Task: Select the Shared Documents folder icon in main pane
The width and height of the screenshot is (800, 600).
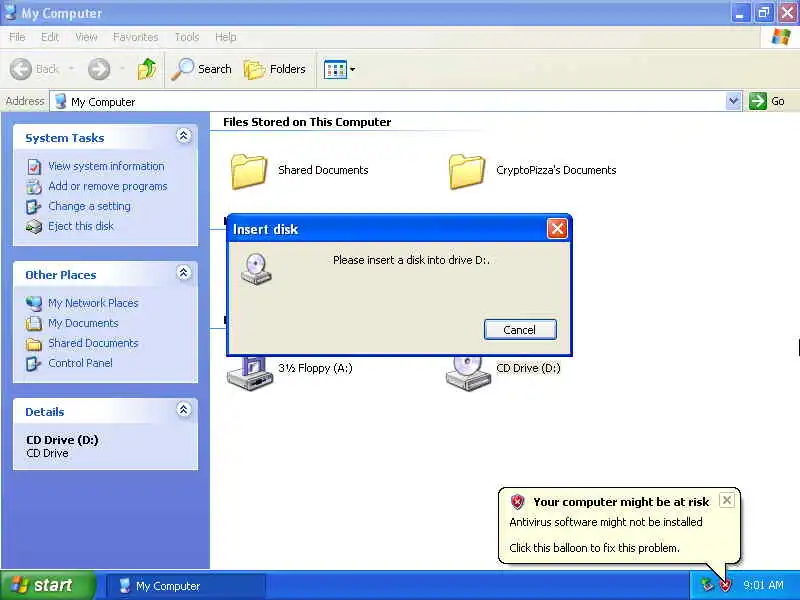Action: (x=249, y=171)
